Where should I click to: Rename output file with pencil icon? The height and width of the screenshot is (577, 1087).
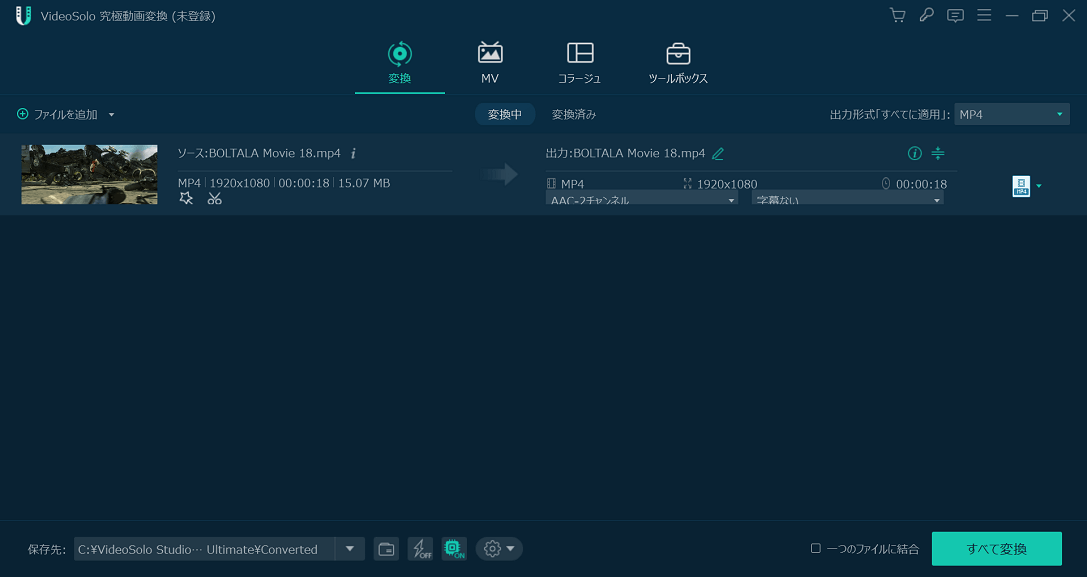point(718,153)
